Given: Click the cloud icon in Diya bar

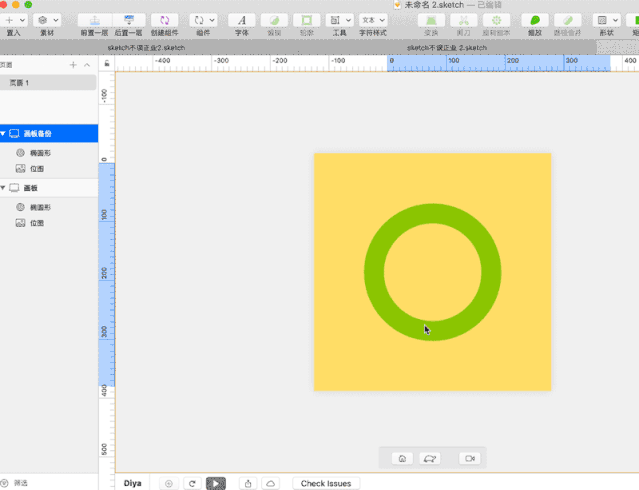Looking at the screenshot, I should point(271,483).
